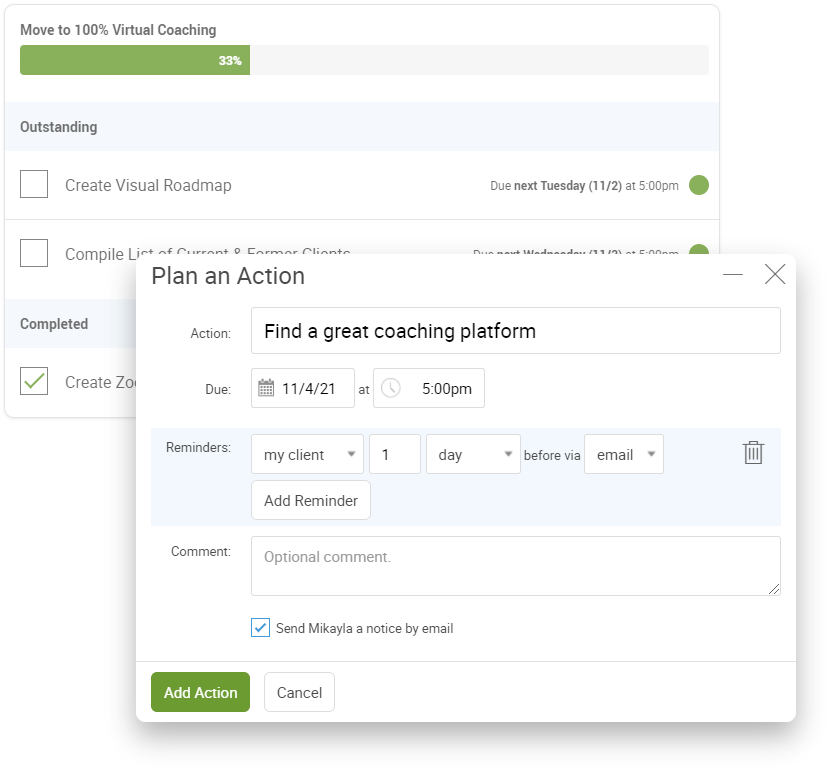Close the Plan an Action dialog

(x=775, y=275)
